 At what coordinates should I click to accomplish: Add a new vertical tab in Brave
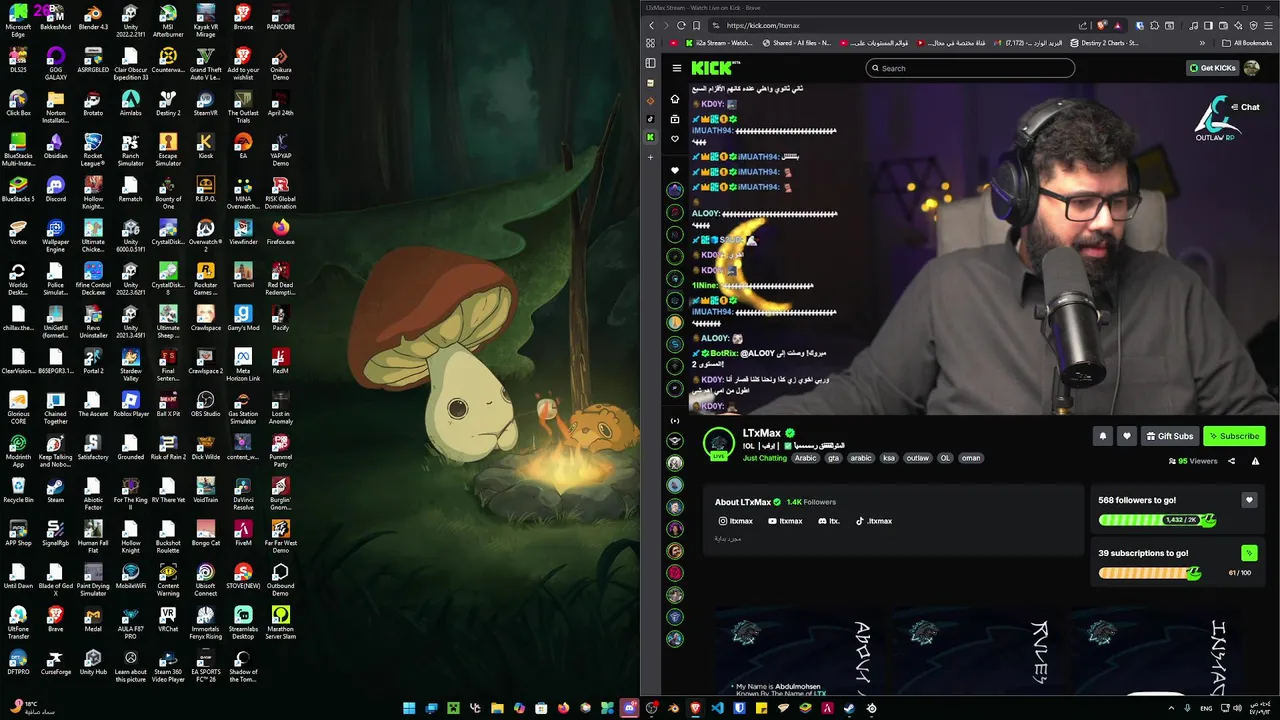coord(650,157)
